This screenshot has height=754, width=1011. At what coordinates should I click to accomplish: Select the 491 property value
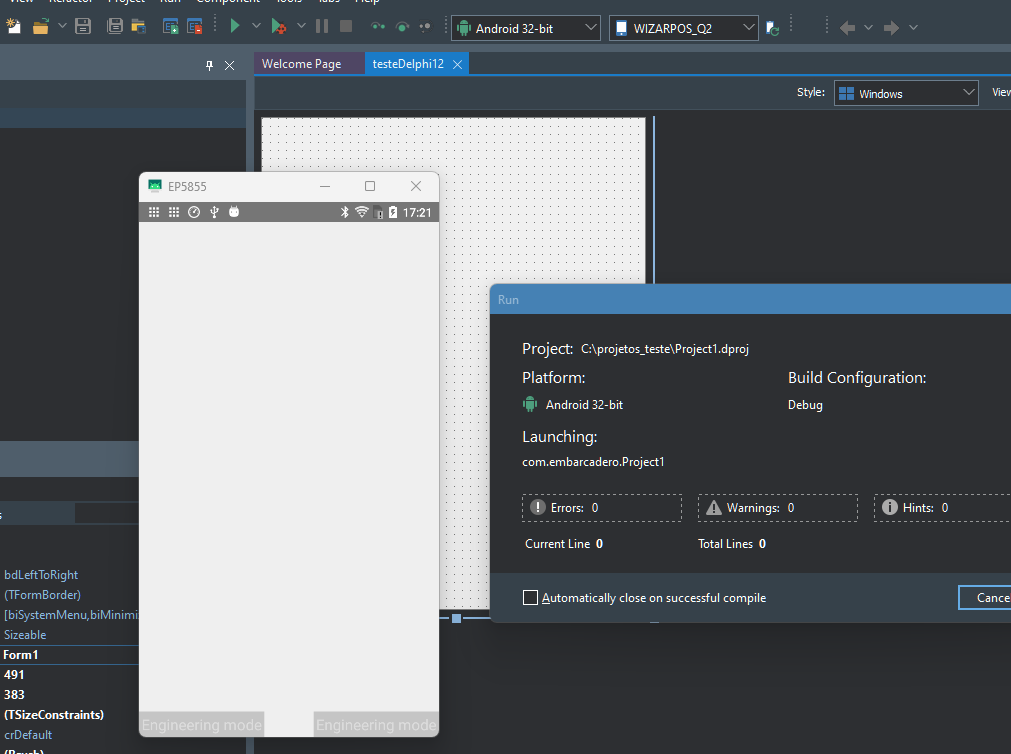point(14,675)
